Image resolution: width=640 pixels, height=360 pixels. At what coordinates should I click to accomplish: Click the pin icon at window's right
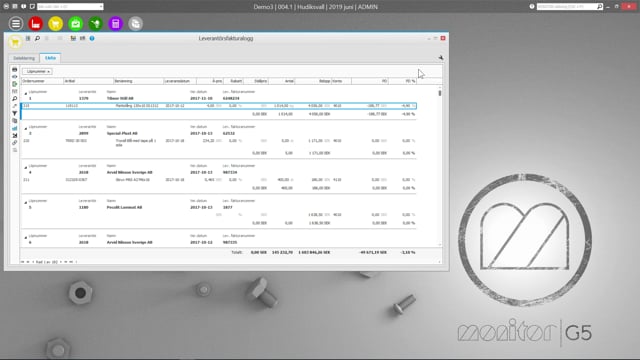coord(441,58)
